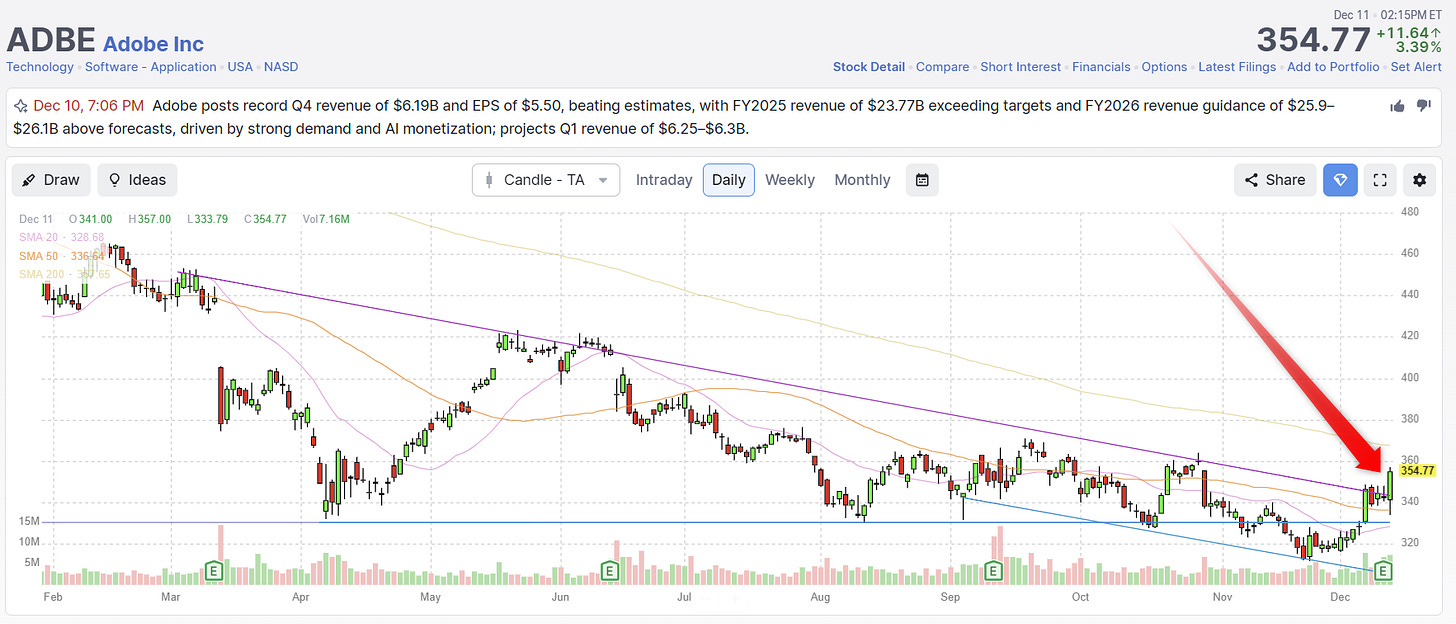Switch to Monthly timeframe
This screenshot has width=1456, height=624.
[x=862, y=180]
